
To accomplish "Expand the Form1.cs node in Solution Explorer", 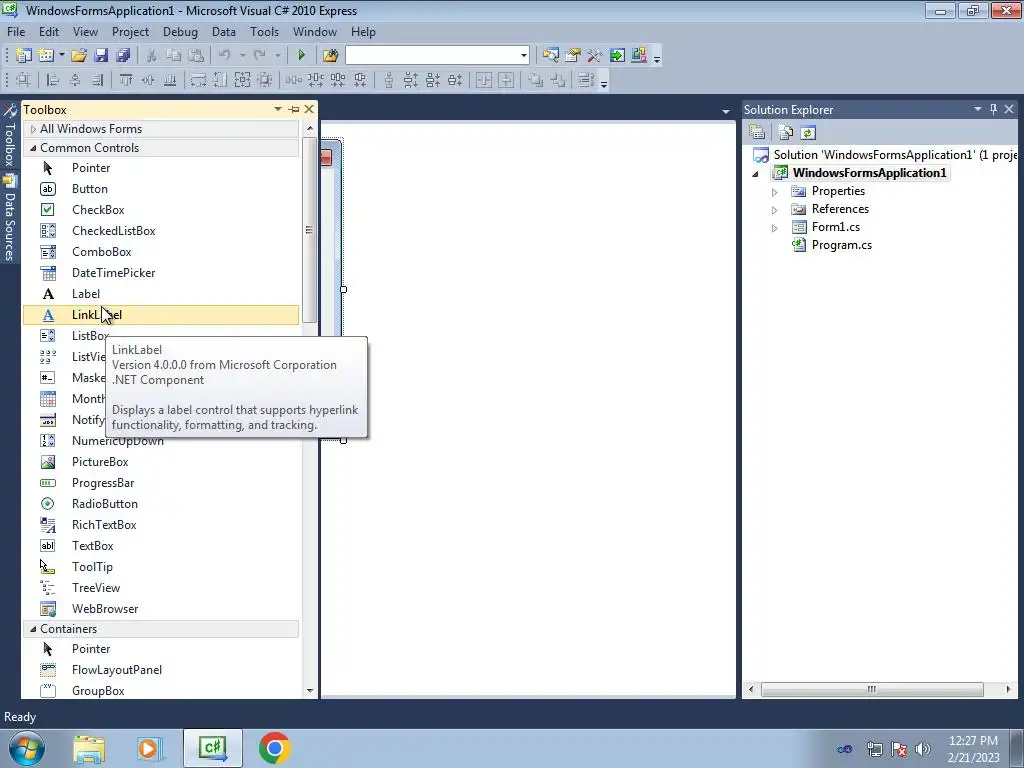I will [x=775, y=228].
